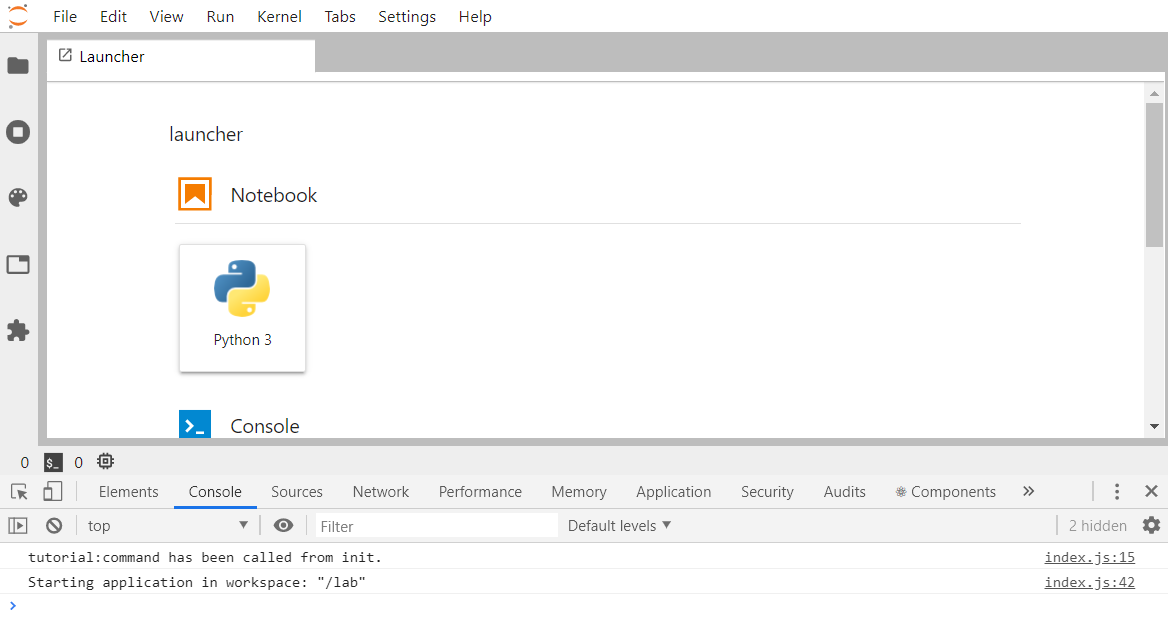
Task: Open the JavaScript context 'top' dropdown
Action: 168,526
